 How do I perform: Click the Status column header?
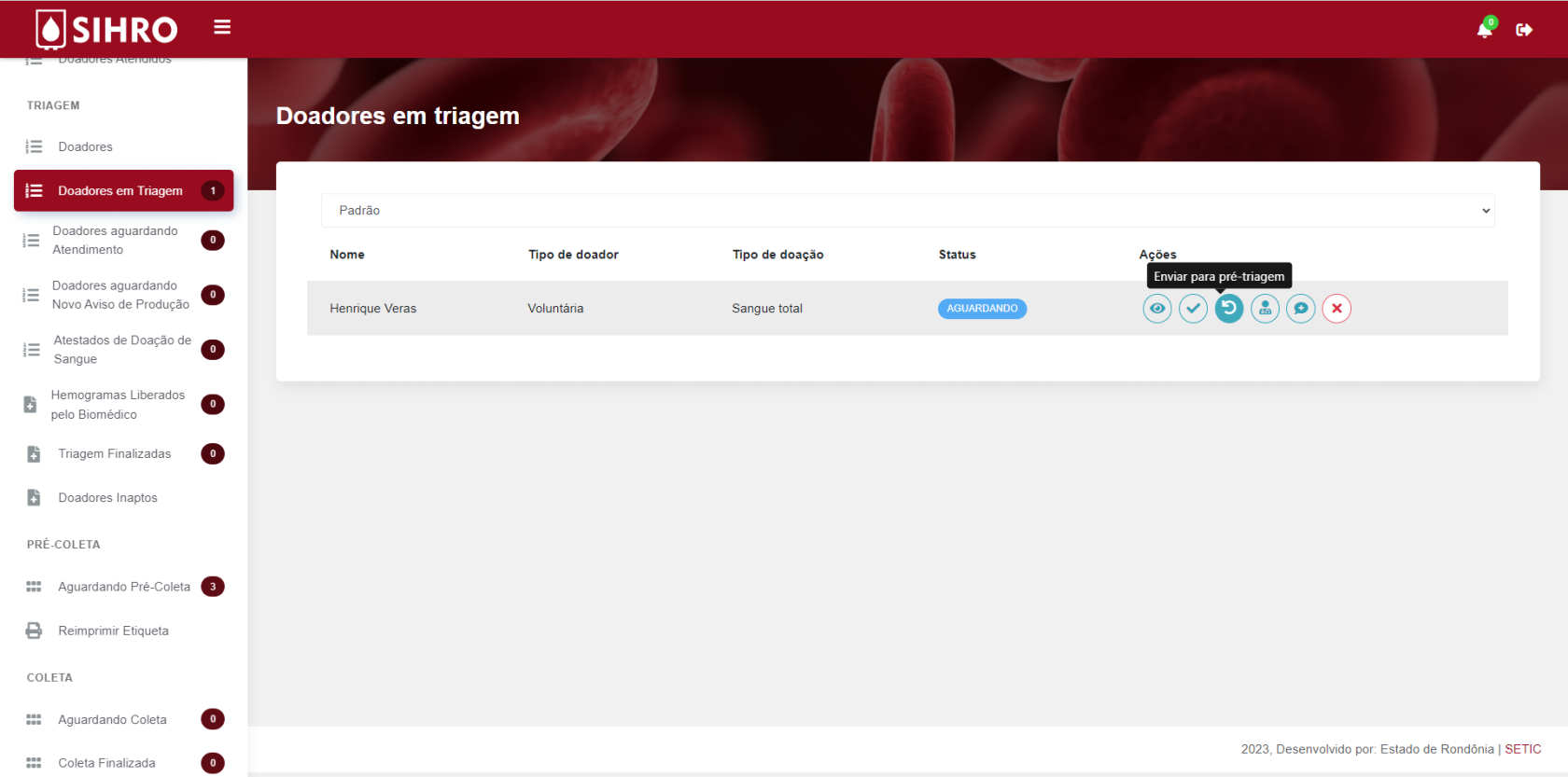[x=957, y=255]
